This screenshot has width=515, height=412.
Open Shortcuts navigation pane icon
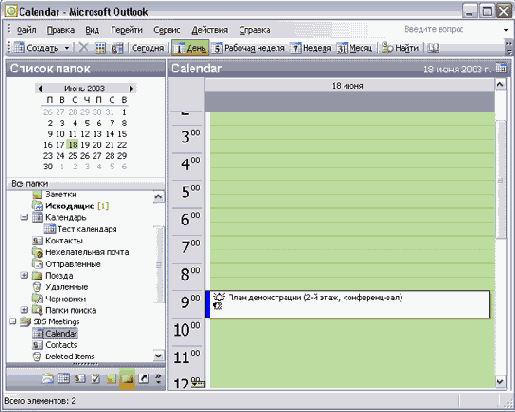pyautogui.click(x=144, y=379)
